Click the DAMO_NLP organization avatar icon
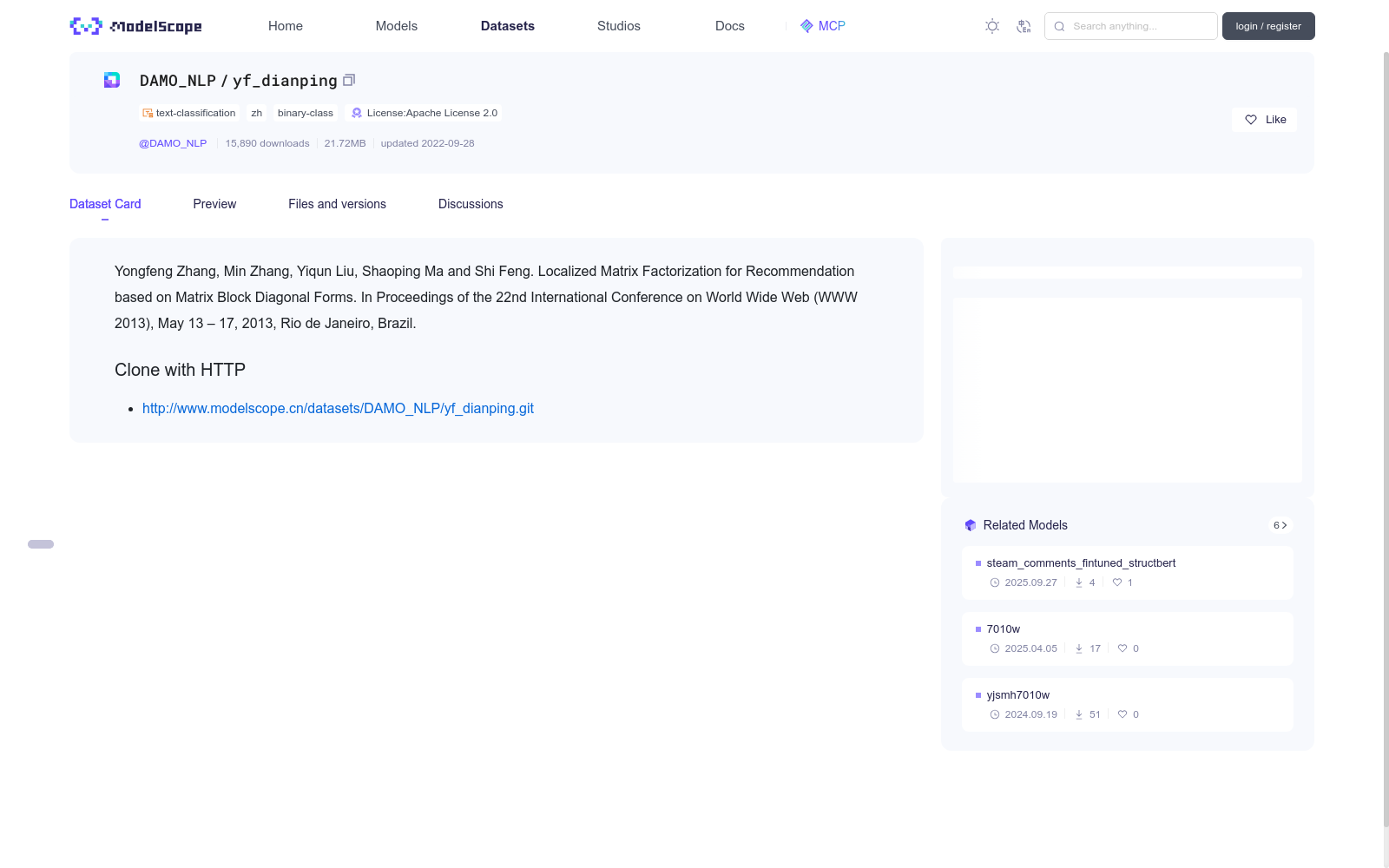This screenshot has width=1389, height=868. (x=112, y=80)
